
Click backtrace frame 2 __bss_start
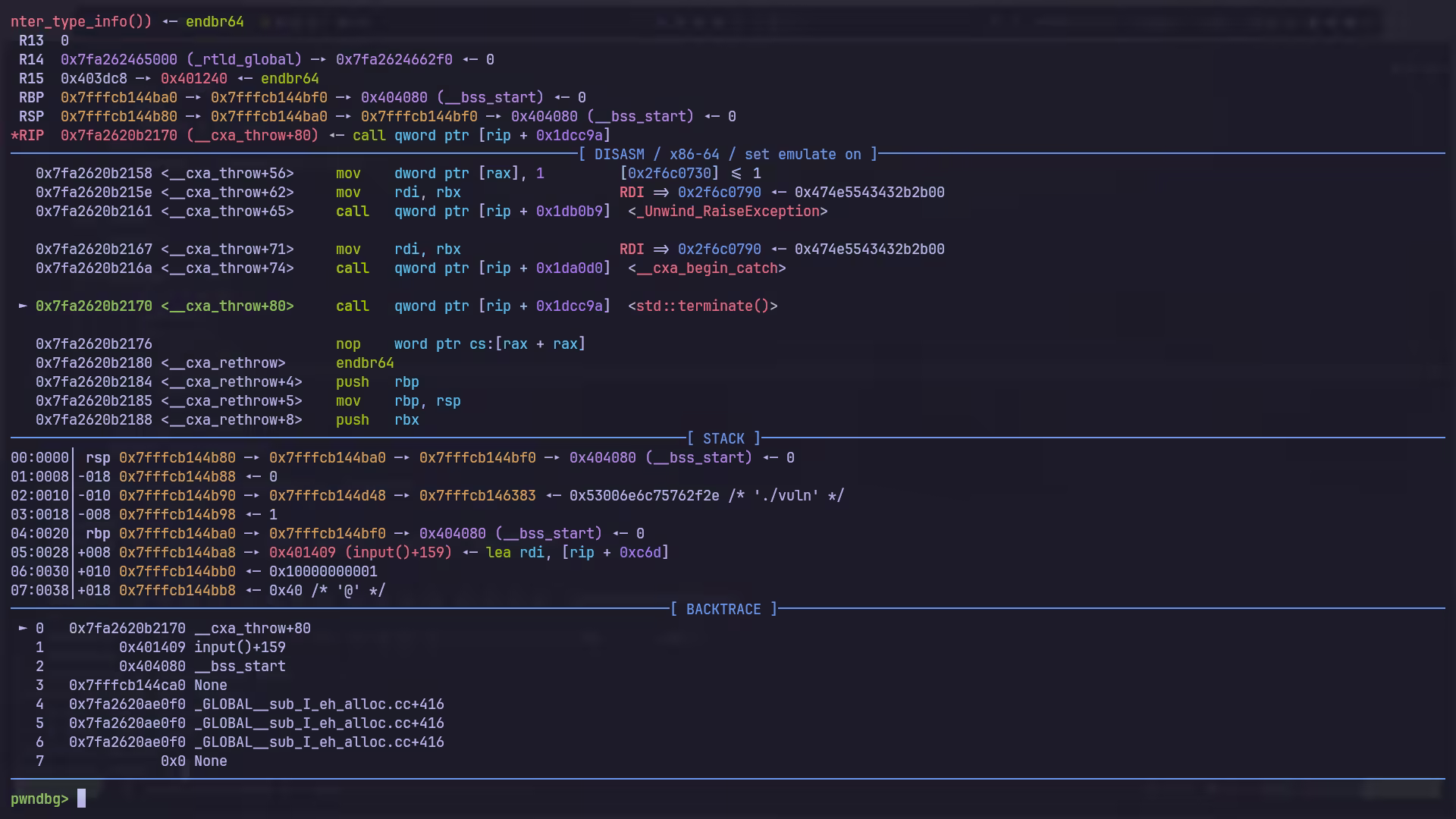(240, 667)
